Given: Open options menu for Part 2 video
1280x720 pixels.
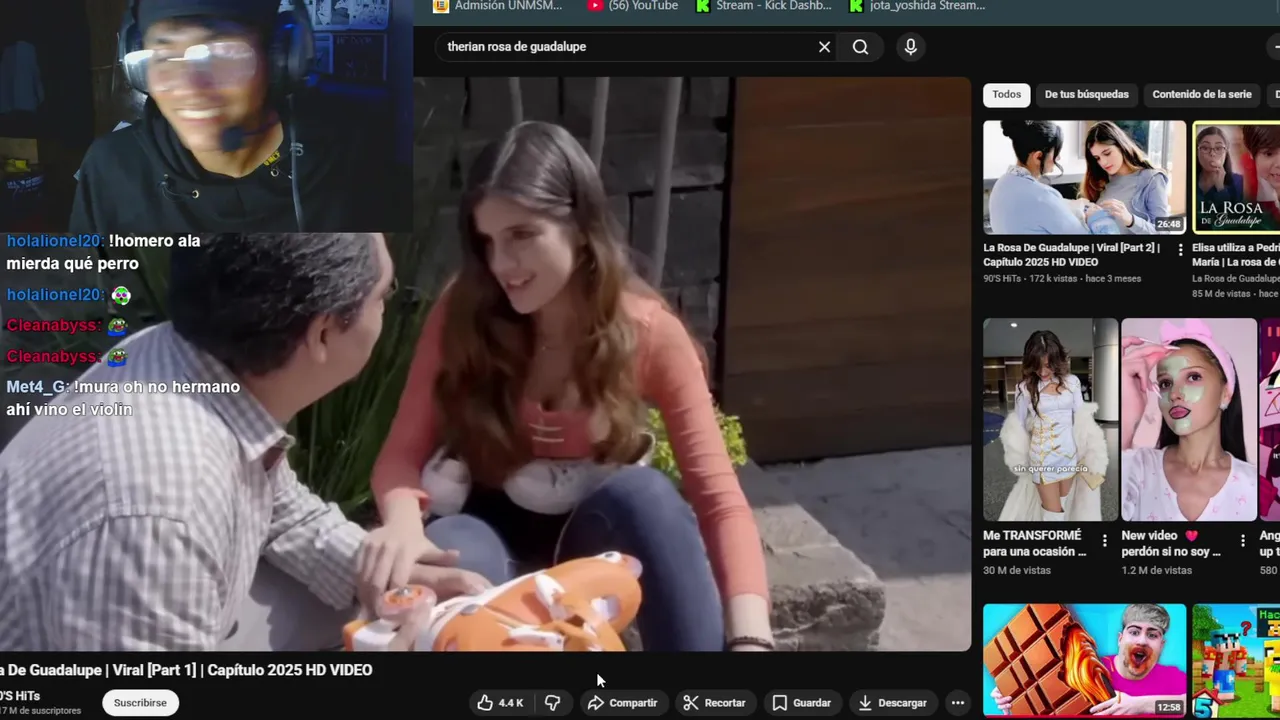Looking at the screenshot, I should [x=1180, y=250].
